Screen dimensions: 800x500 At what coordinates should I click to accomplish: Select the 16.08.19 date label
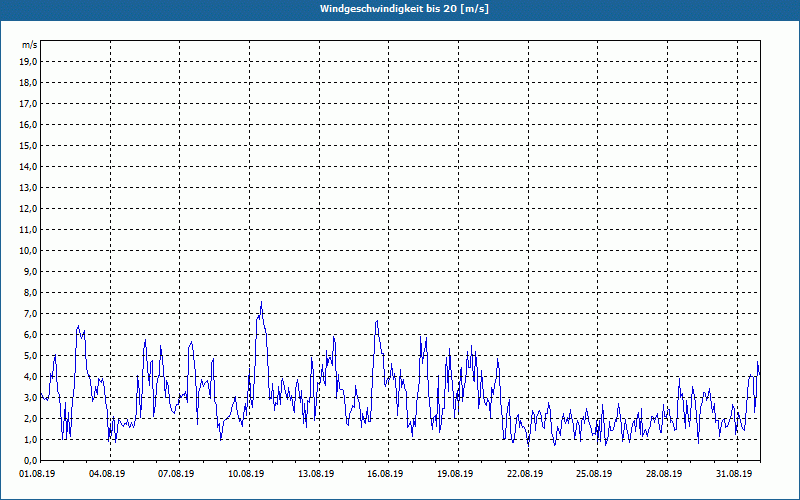point(385,474)
